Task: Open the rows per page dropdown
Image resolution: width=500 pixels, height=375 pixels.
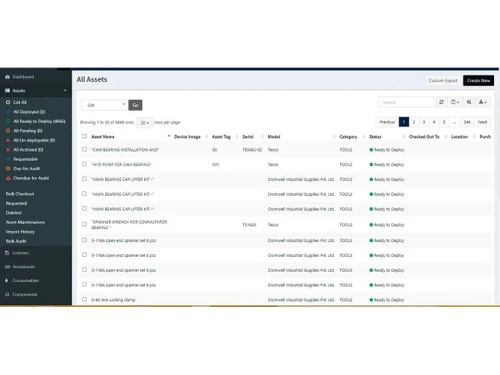Action: pyautogui.click(x=144, y=123)
